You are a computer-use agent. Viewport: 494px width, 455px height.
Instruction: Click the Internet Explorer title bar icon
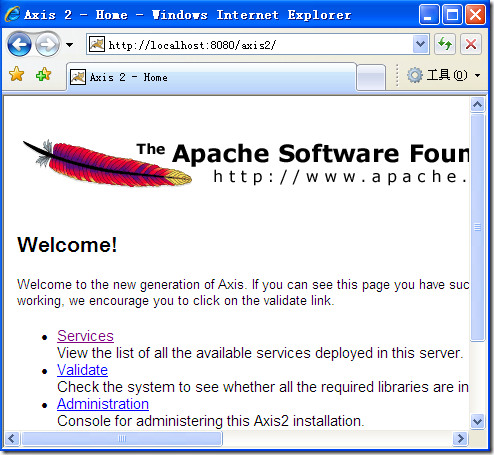13,14
